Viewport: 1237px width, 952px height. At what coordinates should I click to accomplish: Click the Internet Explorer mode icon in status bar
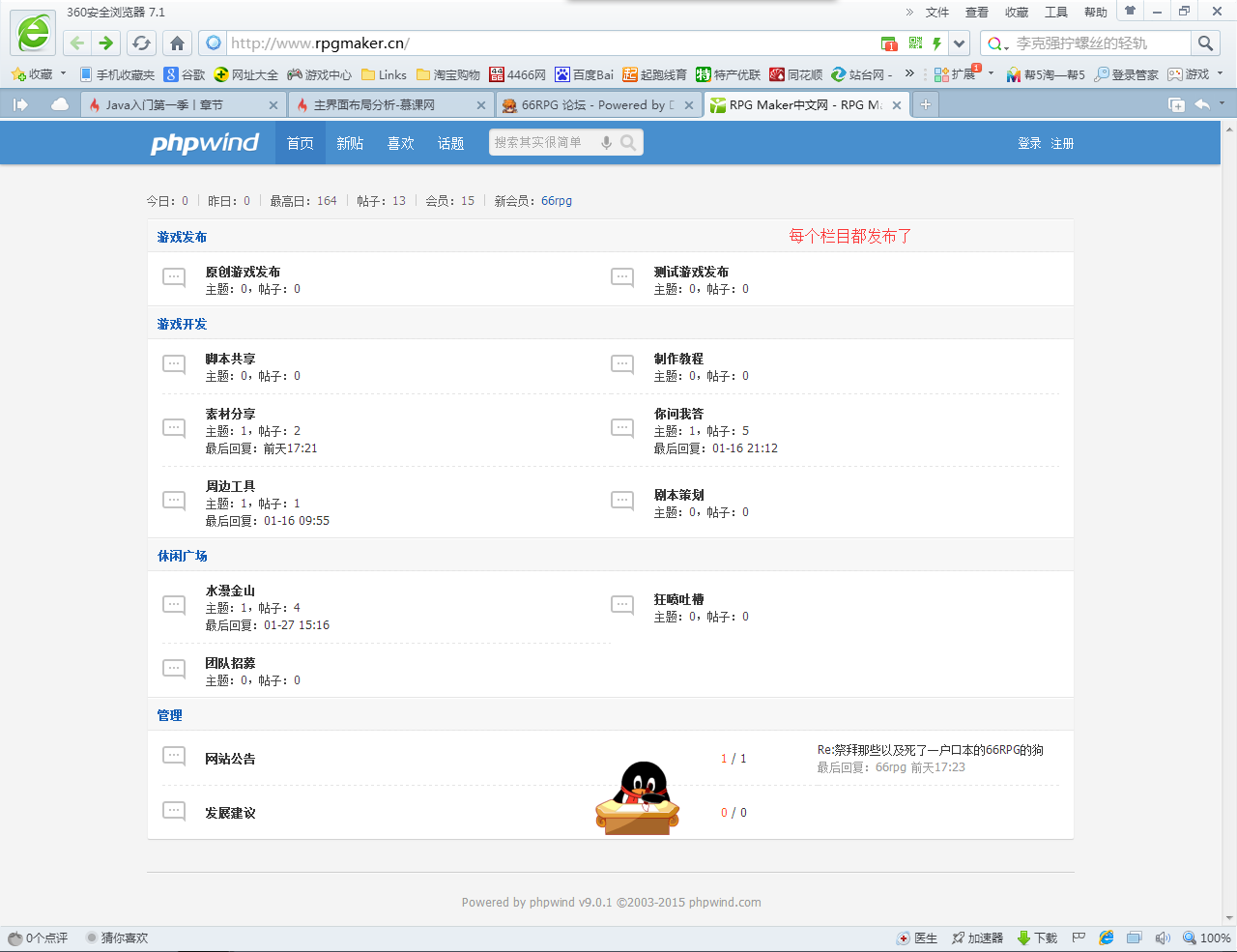[x=1107, y=938]
